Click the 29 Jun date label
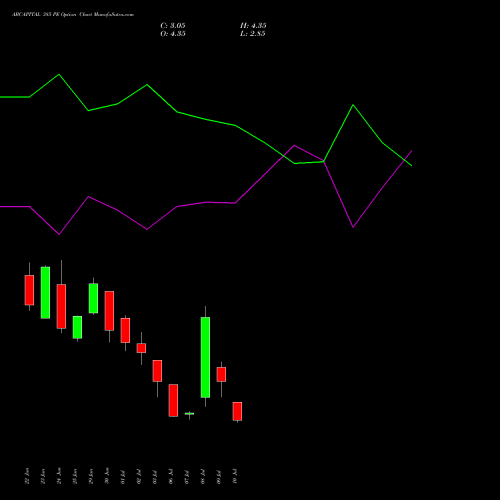Viewport: 500px width, 500px height. click(91, 476)
